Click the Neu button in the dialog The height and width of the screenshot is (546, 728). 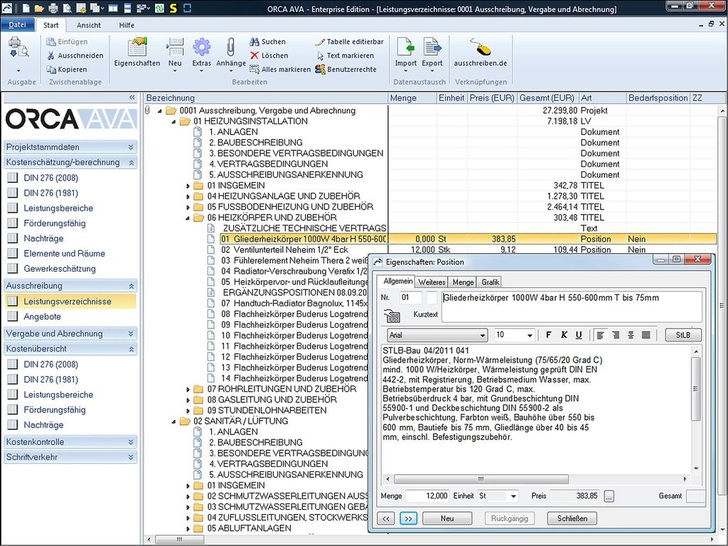coord(447,519)
